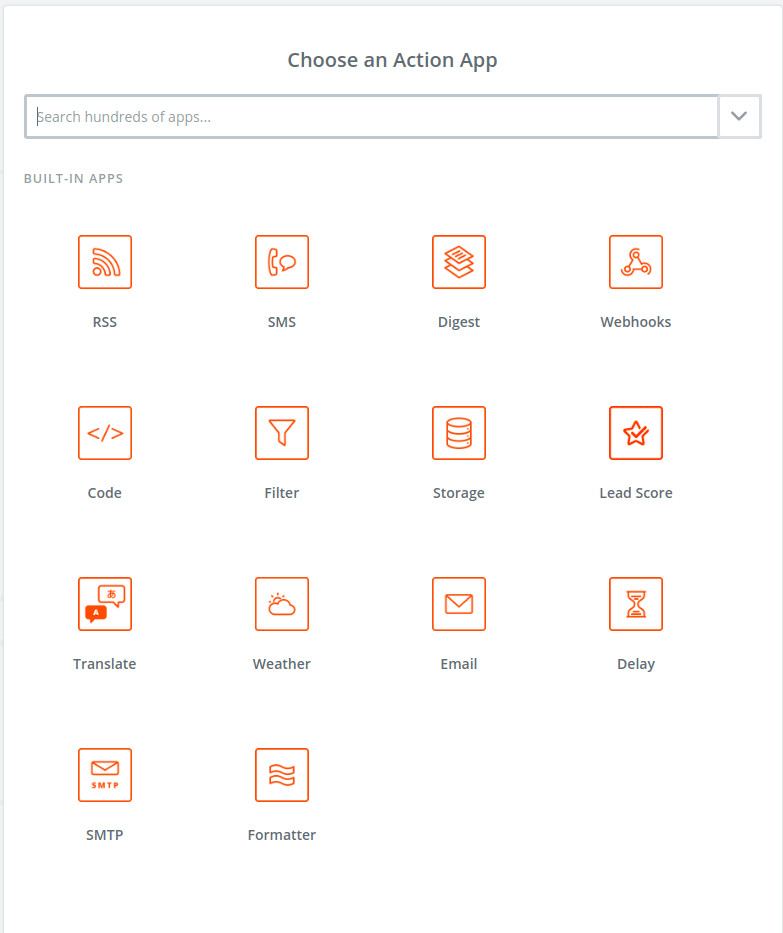Choose the Filter built-in app

[282, 433]
